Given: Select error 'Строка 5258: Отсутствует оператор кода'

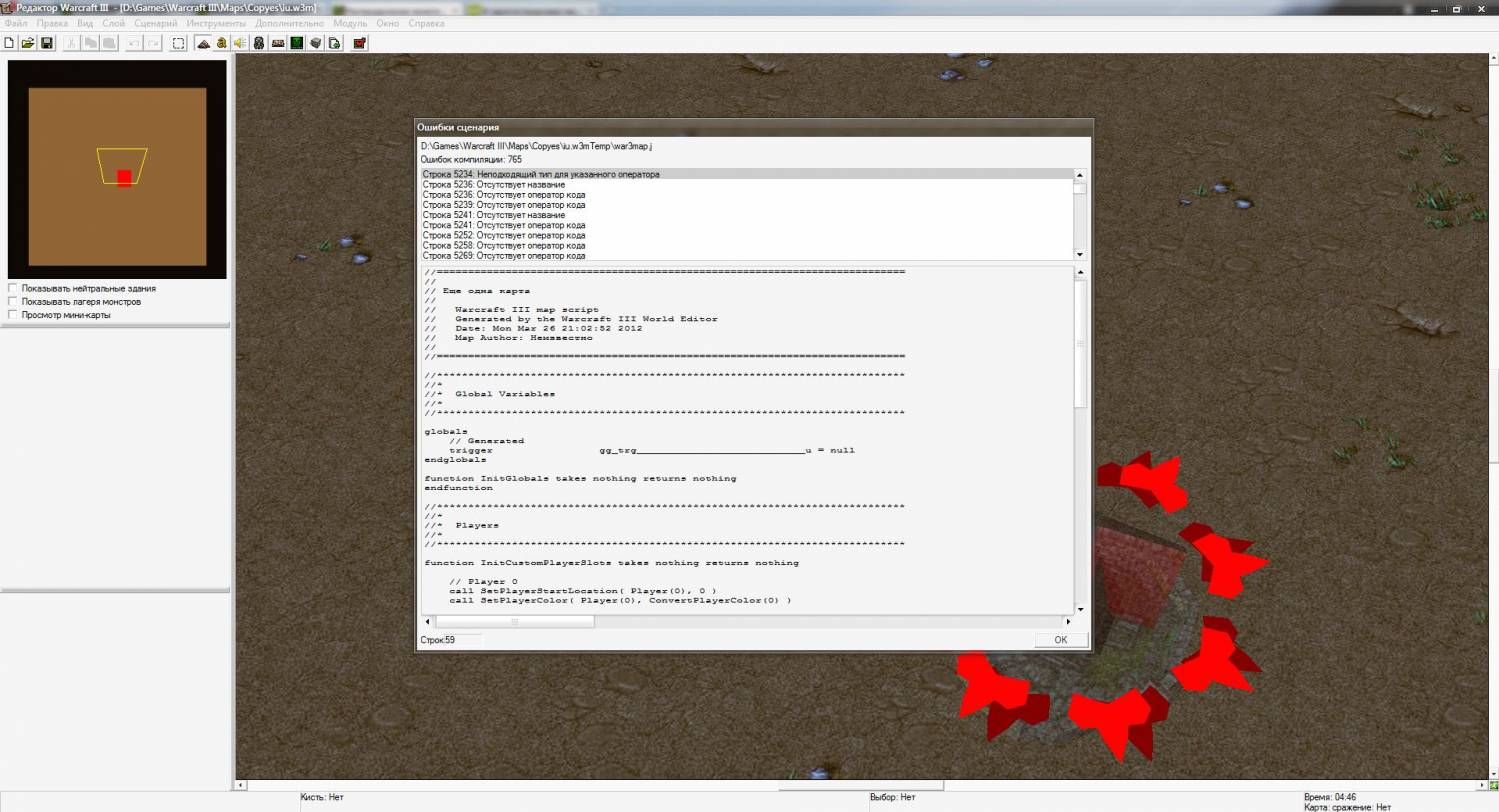Looking at the screenshot, I should [747, 245].
